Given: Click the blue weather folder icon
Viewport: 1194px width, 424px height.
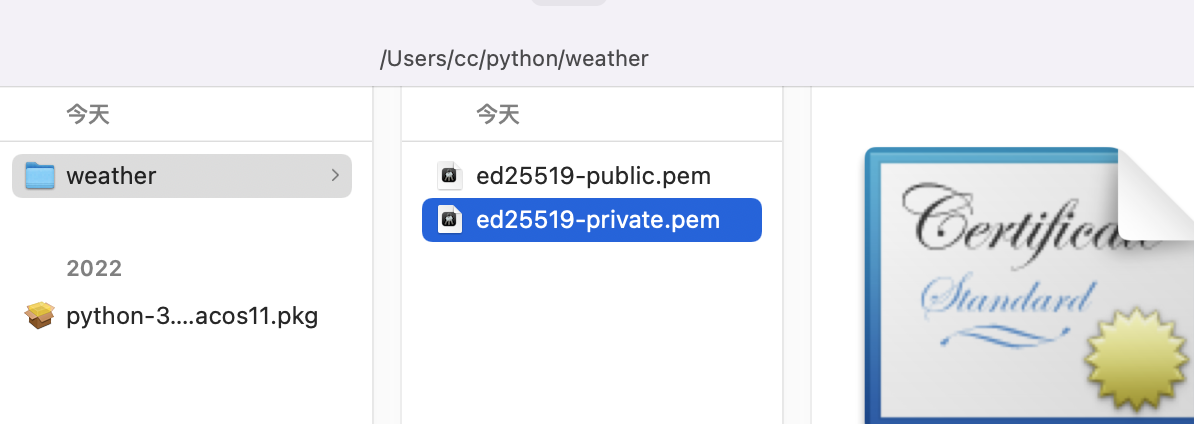Looking at the screenshot, I should (39, 176).
